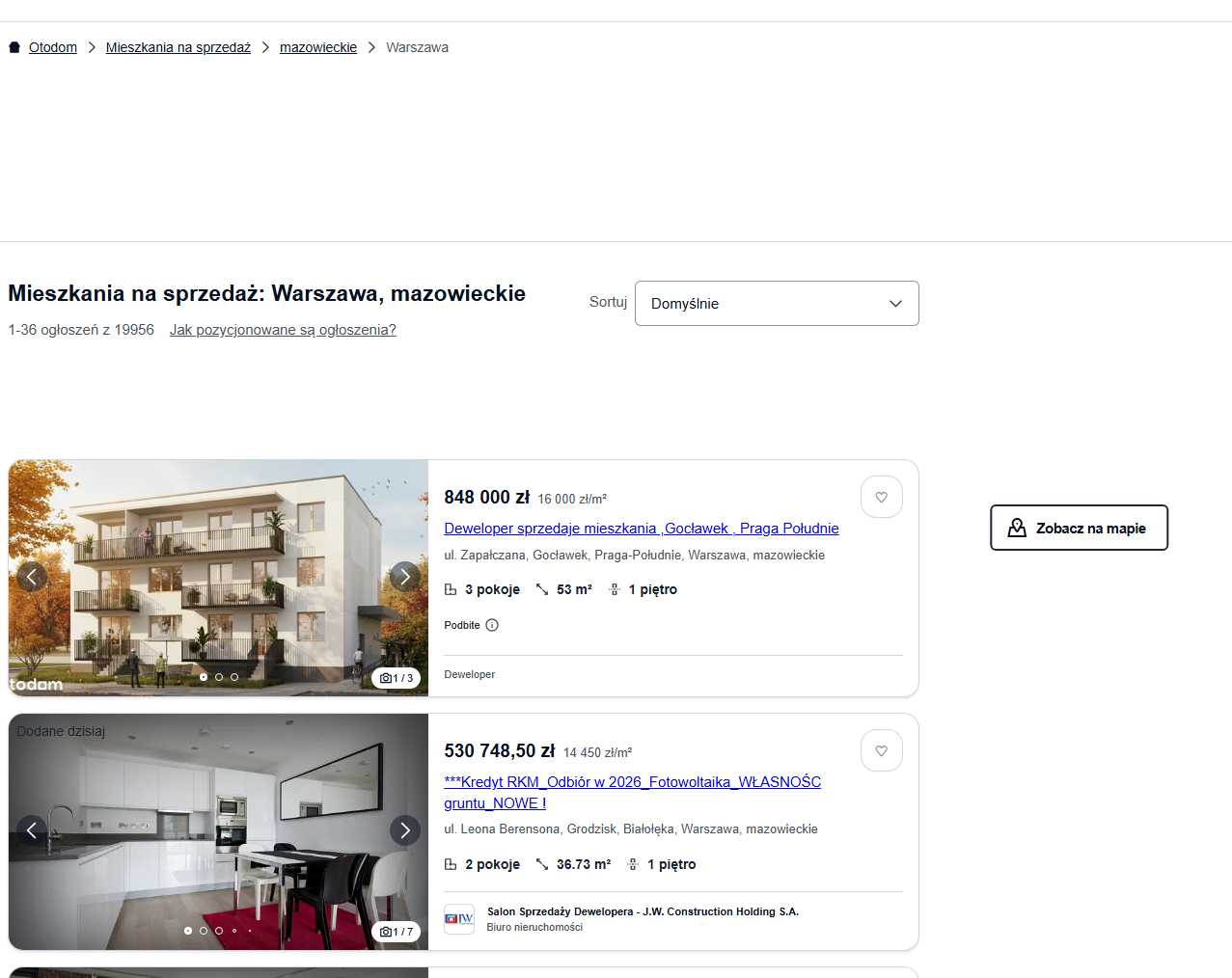Image resolution: width=1232 pixels, height=978 pixels.
Task: Open the Otodom breadcrumb link
Action: [53, 47]
